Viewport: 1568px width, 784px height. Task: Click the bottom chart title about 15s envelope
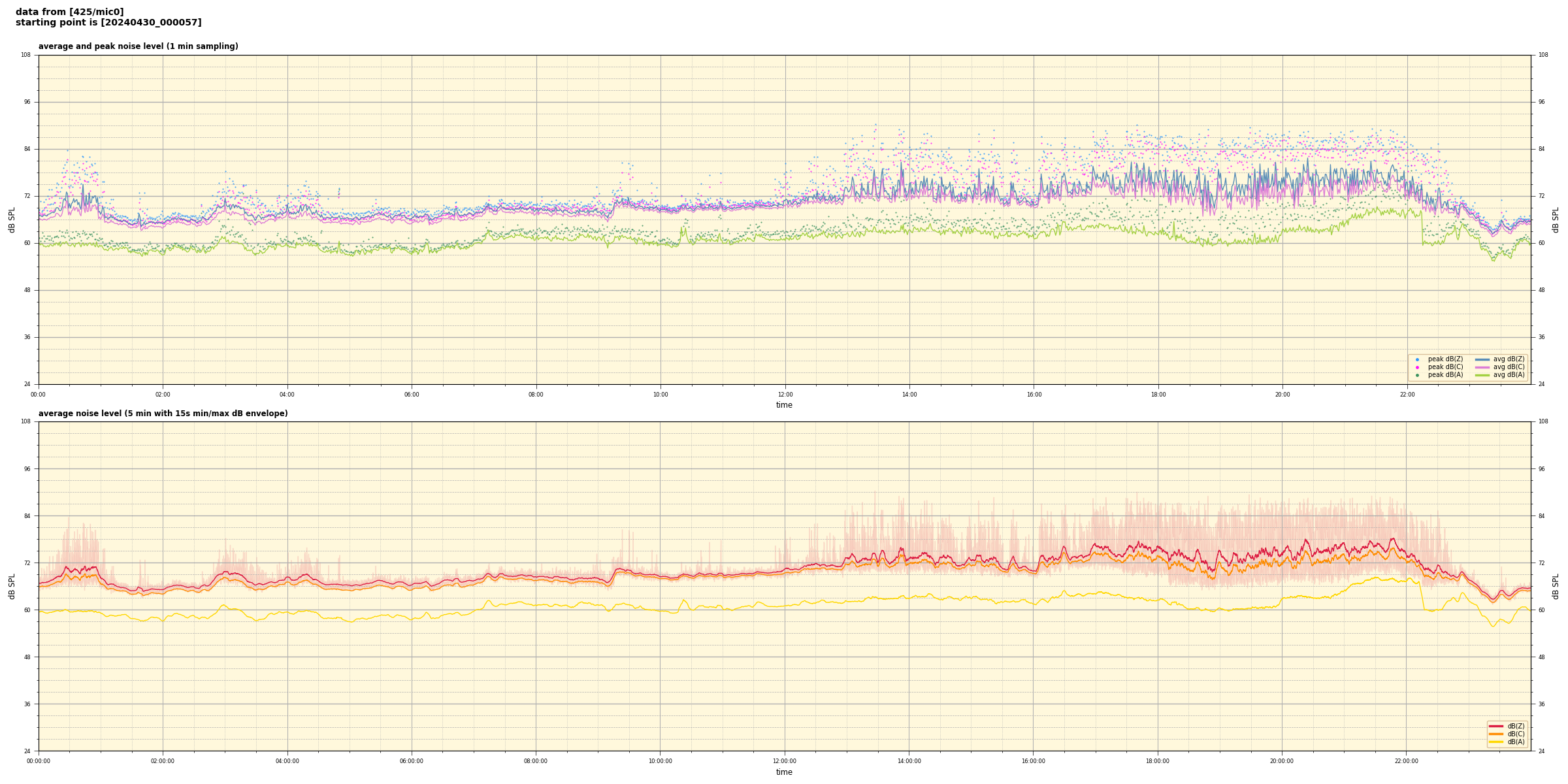[163, 414]
